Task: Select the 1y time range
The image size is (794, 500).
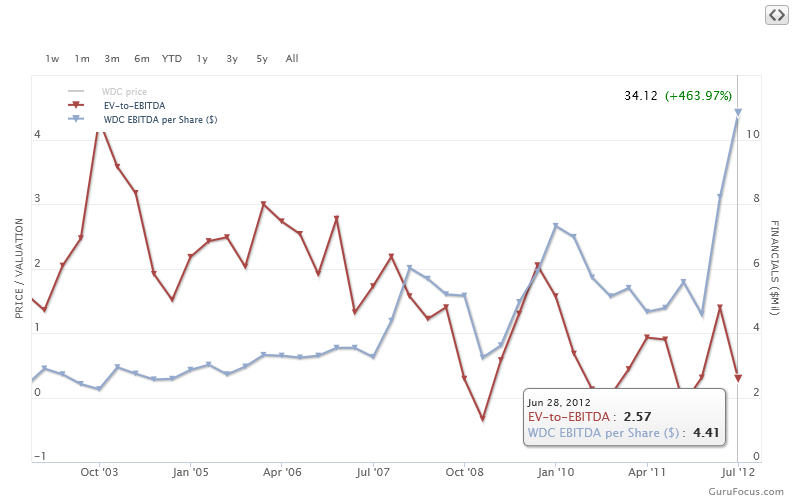Action: pyautogui.click(x=202, y=59)
